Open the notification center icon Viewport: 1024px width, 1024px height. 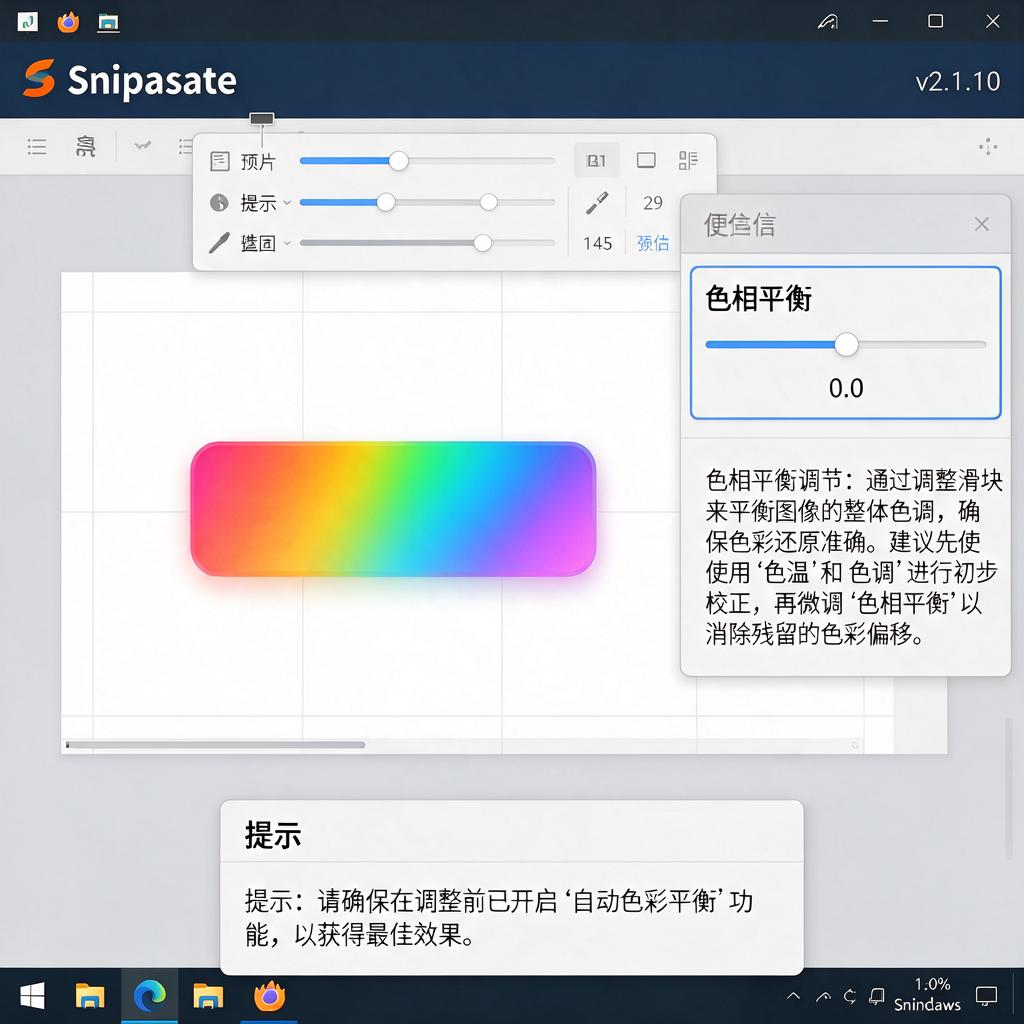(x=986, y=996)
